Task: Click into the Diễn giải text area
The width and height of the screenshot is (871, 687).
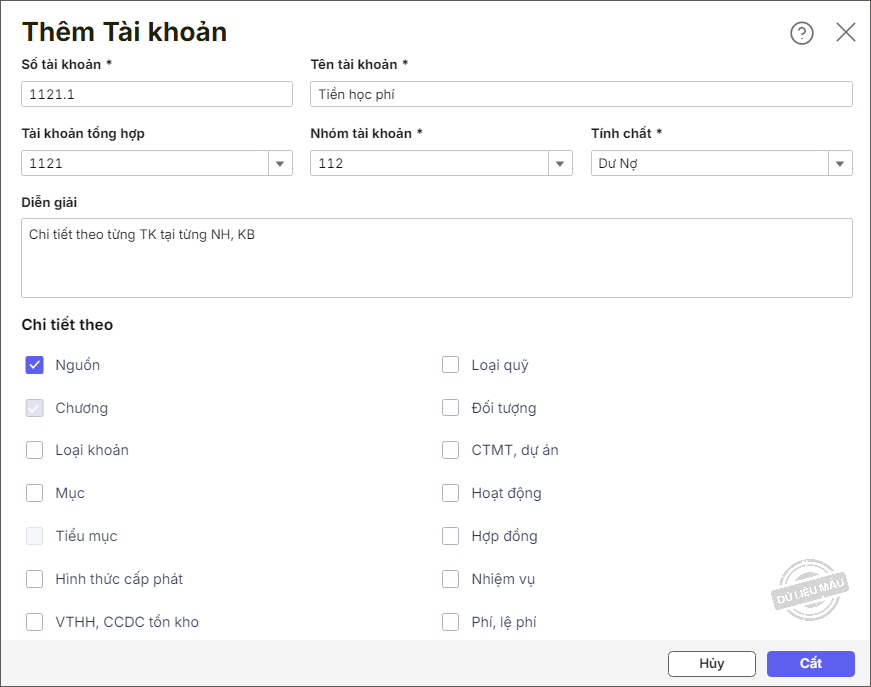Action: 436,258
